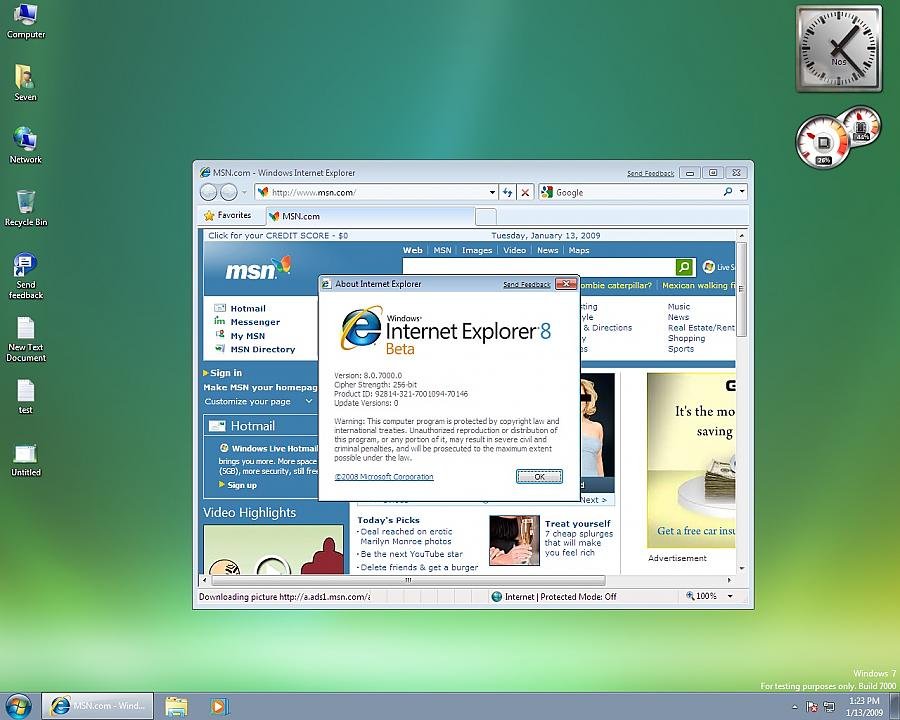
Task: Select the Web search tab on MSN
Action: pyautogui.click(x=412, y=250)
